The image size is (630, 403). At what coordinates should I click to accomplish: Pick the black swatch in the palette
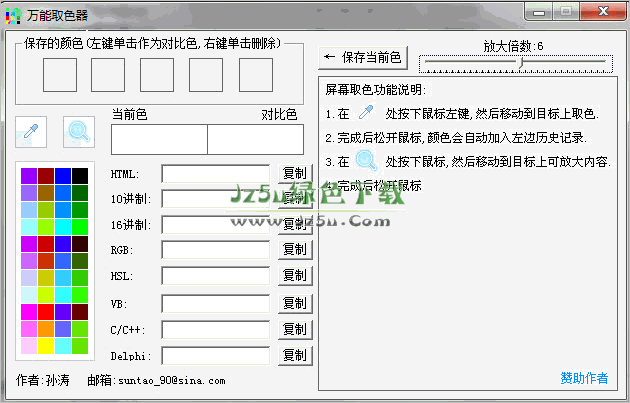click(x=80, y=175)
